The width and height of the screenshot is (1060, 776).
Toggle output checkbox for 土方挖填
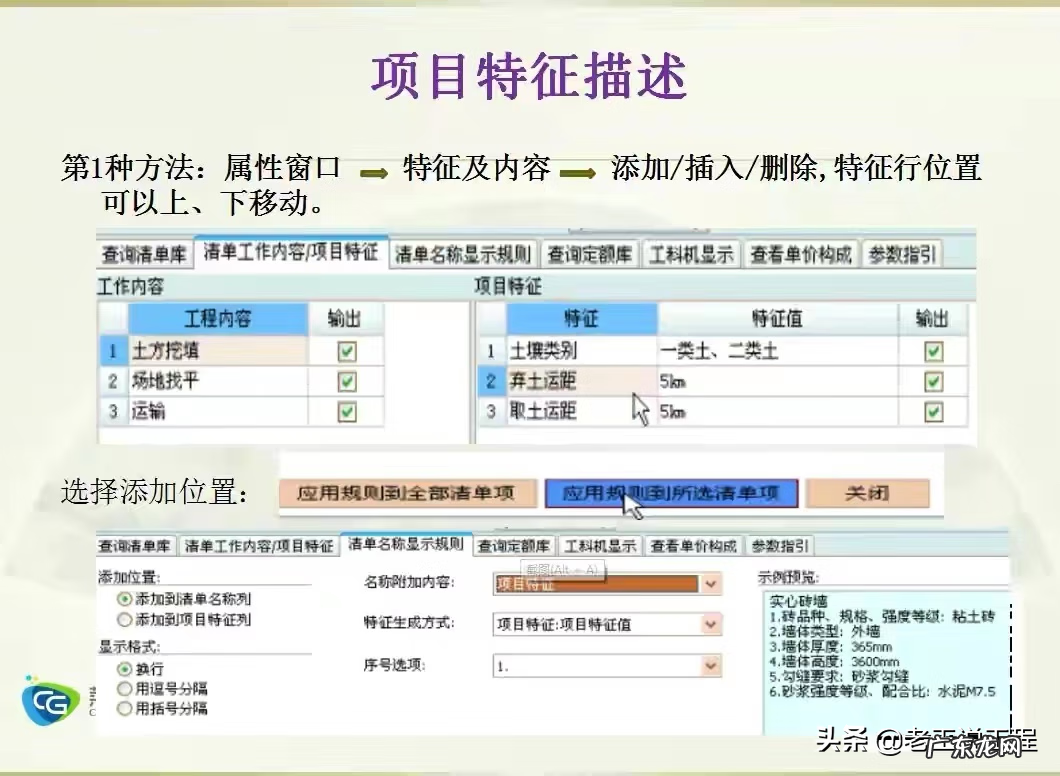347,352
